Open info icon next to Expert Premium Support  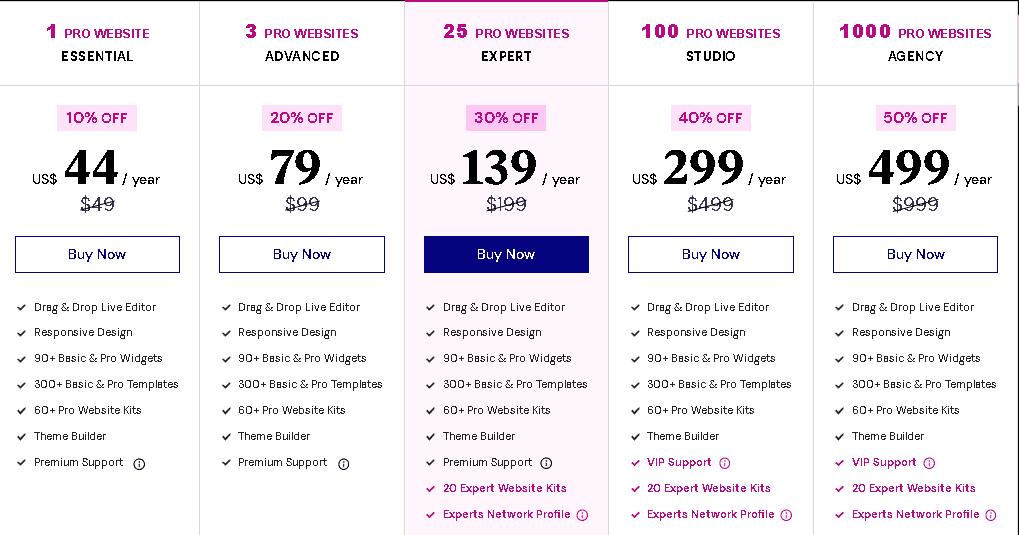(x=546, y=463)
